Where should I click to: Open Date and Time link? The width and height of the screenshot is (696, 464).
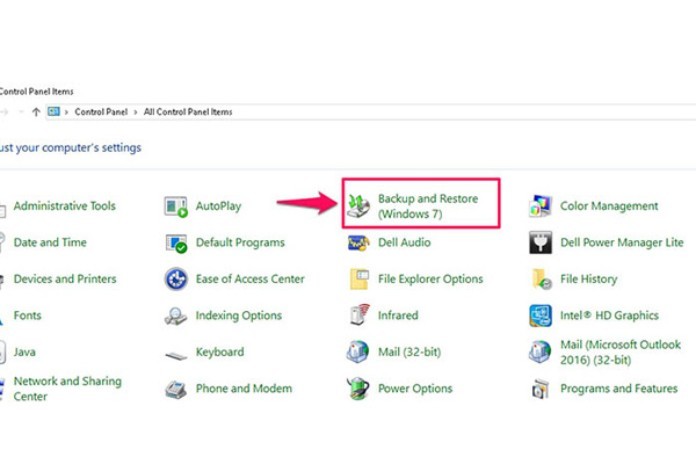click(x=50, y=242)
